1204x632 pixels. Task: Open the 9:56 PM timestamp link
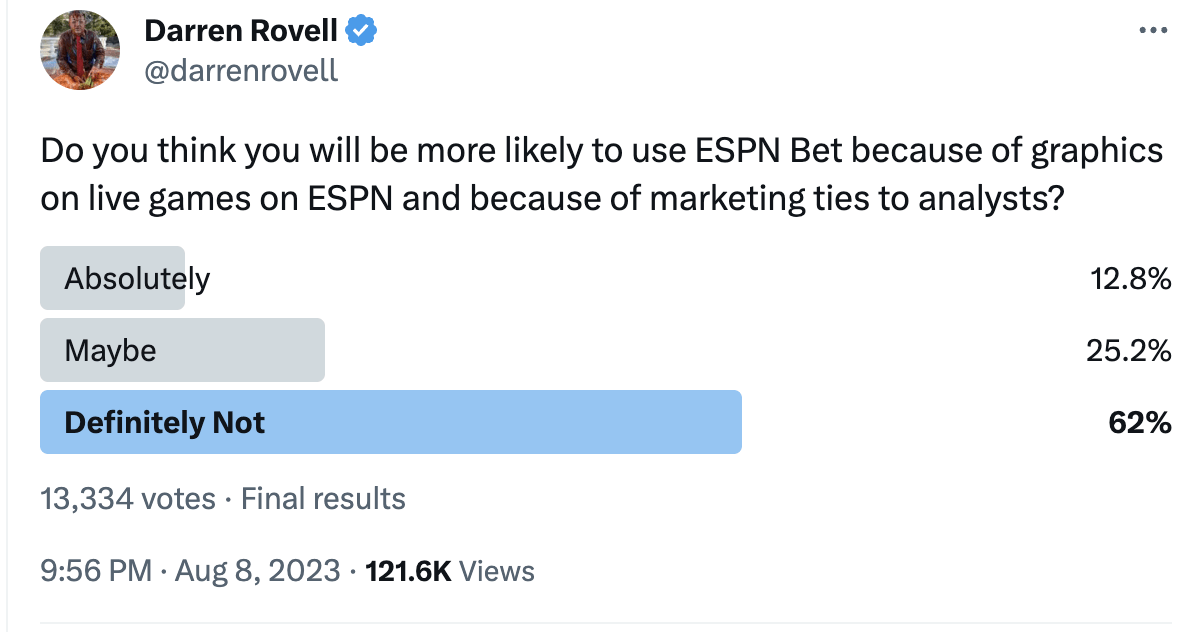click(x=95, y=571)
